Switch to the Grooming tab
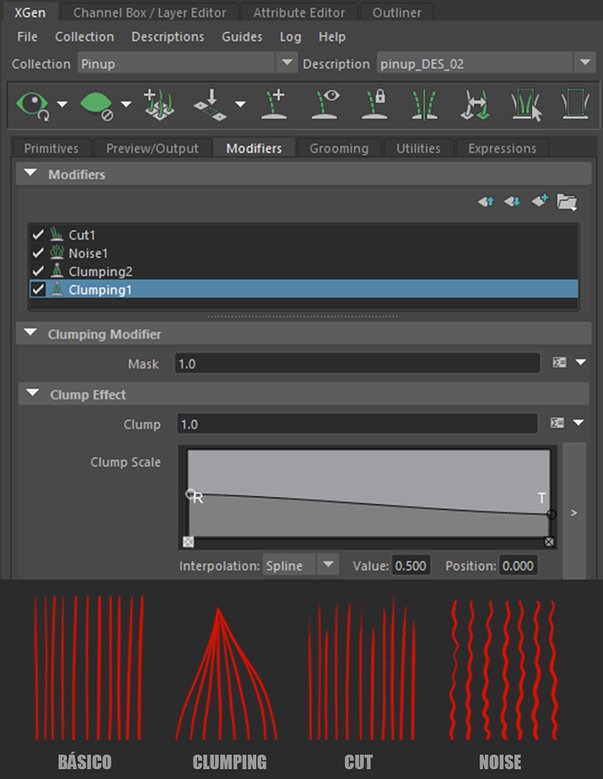This screenshot has width=603, height=779. pyautogui.click(x=338, y=148)
